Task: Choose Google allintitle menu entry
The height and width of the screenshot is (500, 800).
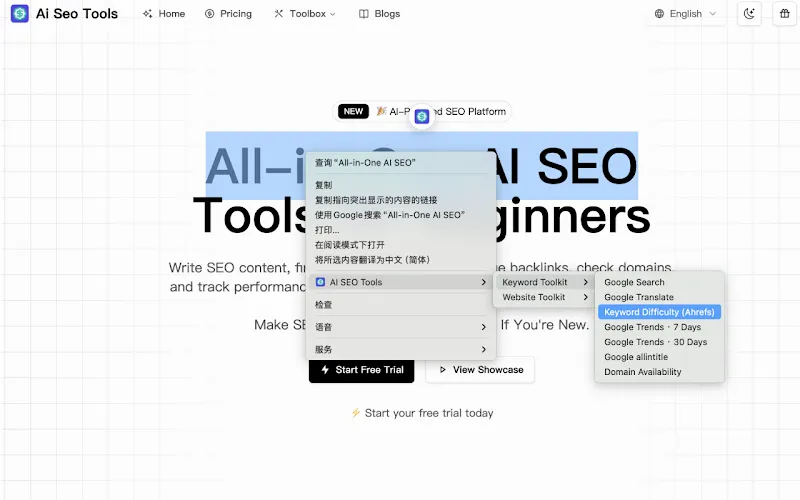Action: (636, 357)
